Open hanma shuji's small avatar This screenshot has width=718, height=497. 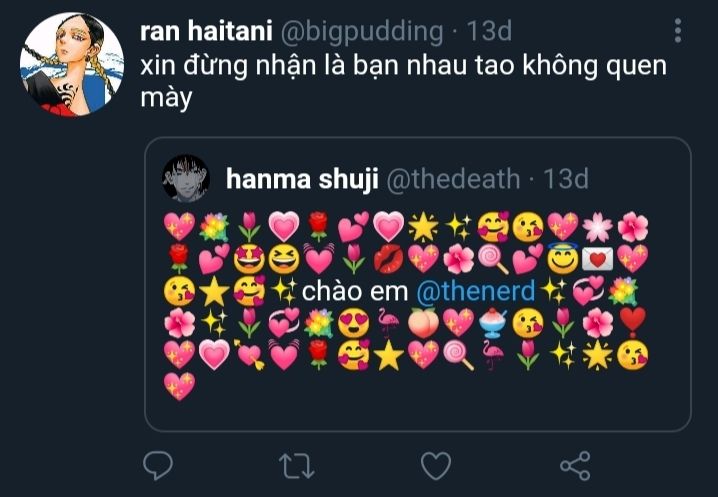point(185,178)
